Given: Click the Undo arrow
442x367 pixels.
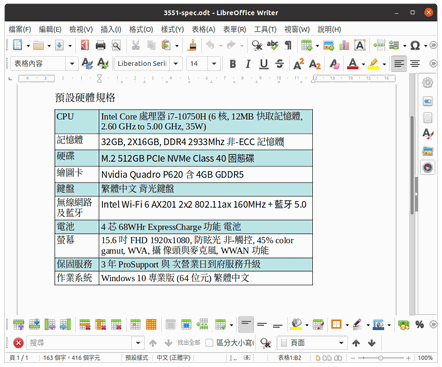Looking at the screenshot, I should 210,45.
